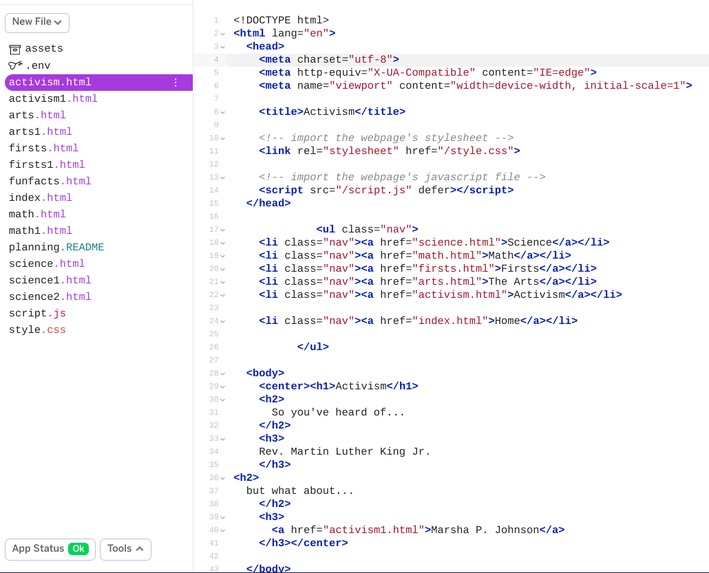Click the 'So you've heard of...' line
Screen dimensions: 709x573
pos(338,412)
